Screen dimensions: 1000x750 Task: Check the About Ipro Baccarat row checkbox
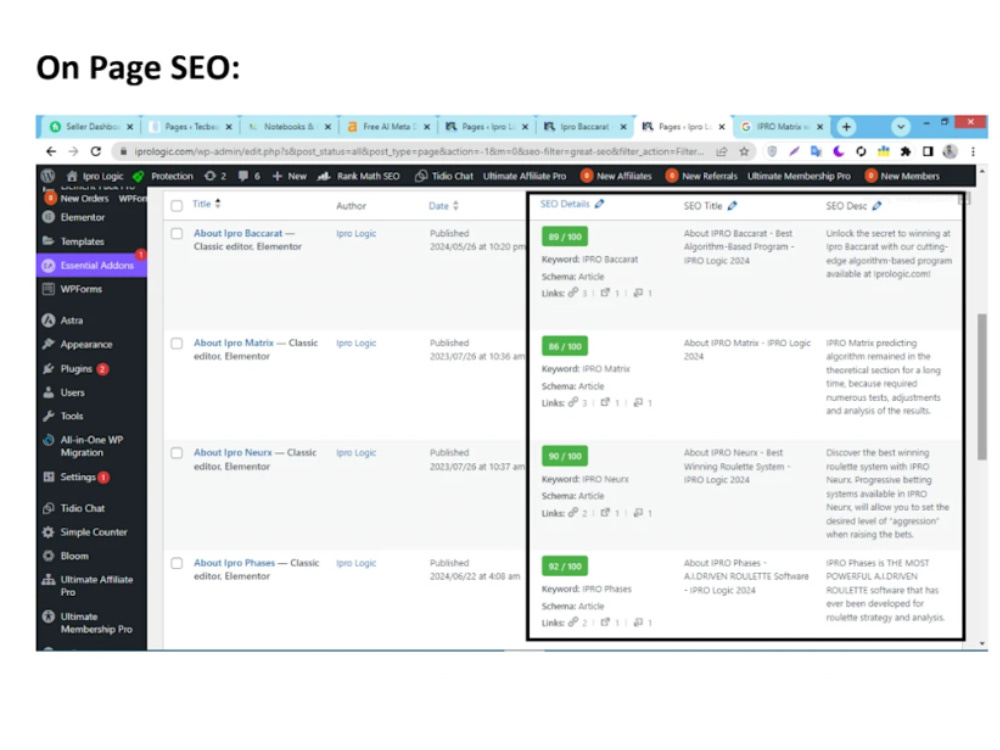point(177,233)
